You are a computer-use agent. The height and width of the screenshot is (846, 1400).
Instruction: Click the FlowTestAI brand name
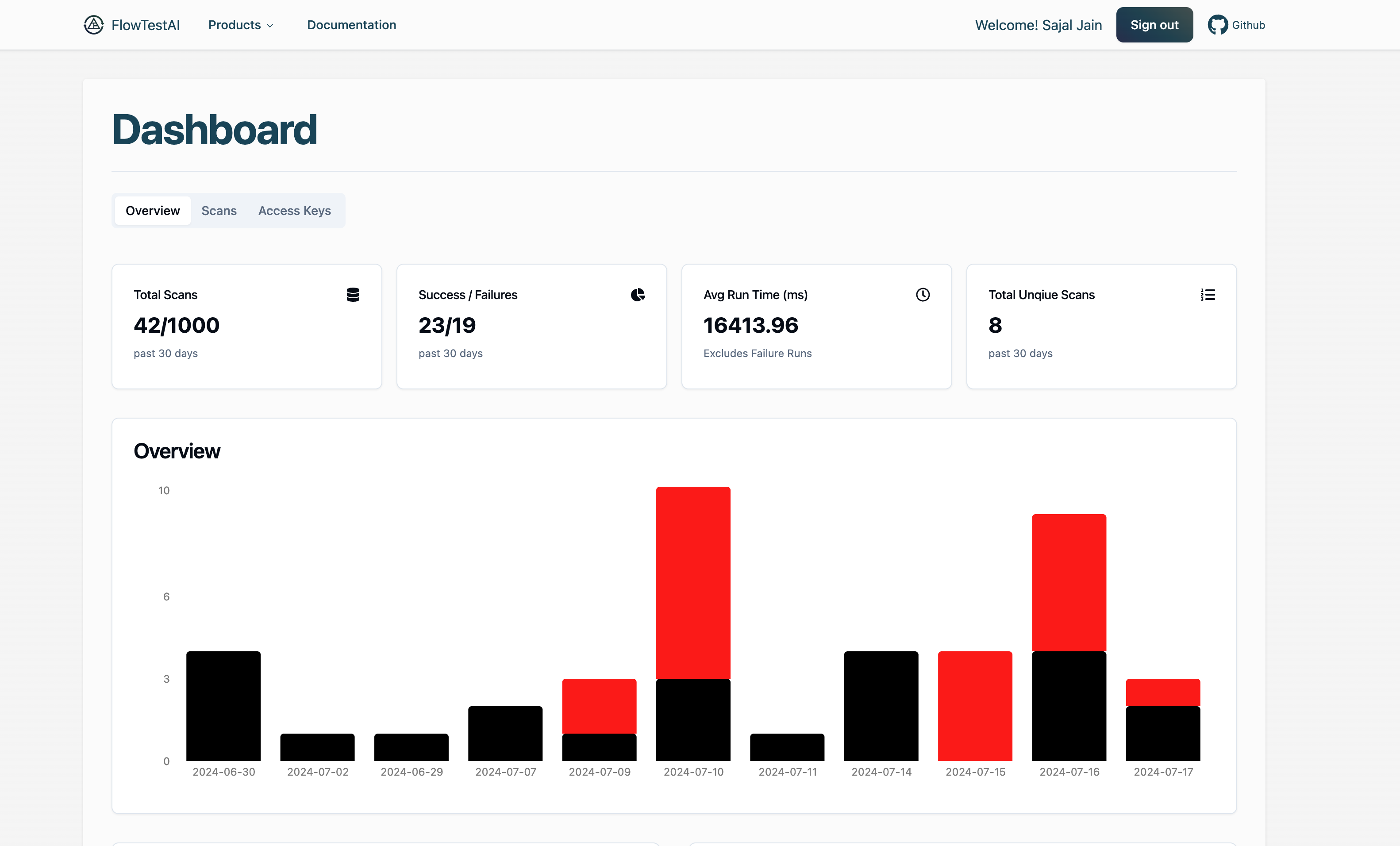pos(146,25)
